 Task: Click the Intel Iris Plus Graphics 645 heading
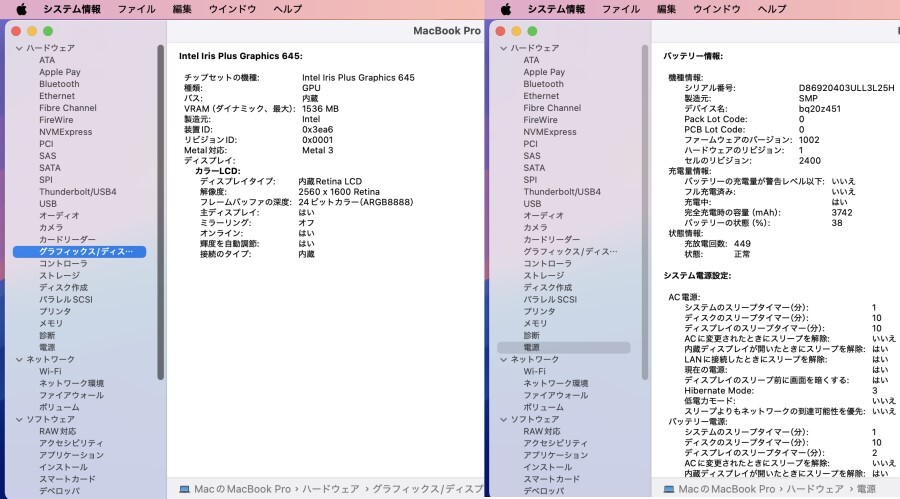pyautogui.click(x=240, y=56)
